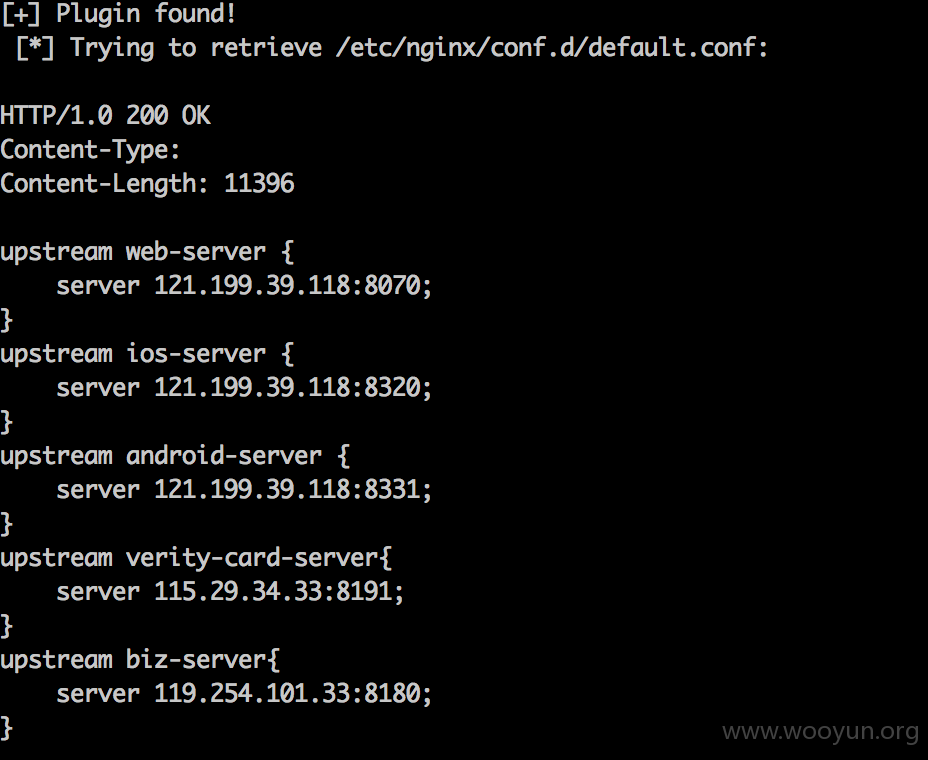The image size is (928, 760).
Task: Click the server address 115.29.34.33:8191
Action: [274, 592]
